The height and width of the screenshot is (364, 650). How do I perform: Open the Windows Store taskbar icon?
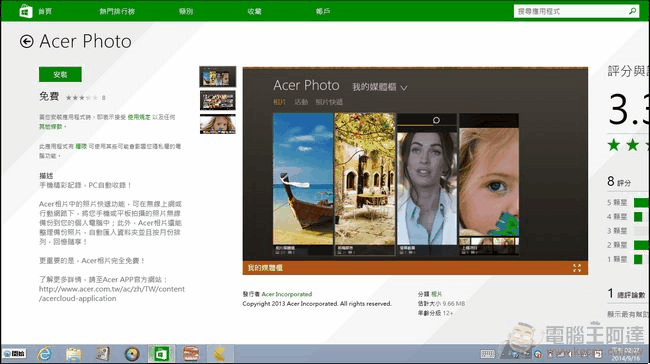[161, 354]
